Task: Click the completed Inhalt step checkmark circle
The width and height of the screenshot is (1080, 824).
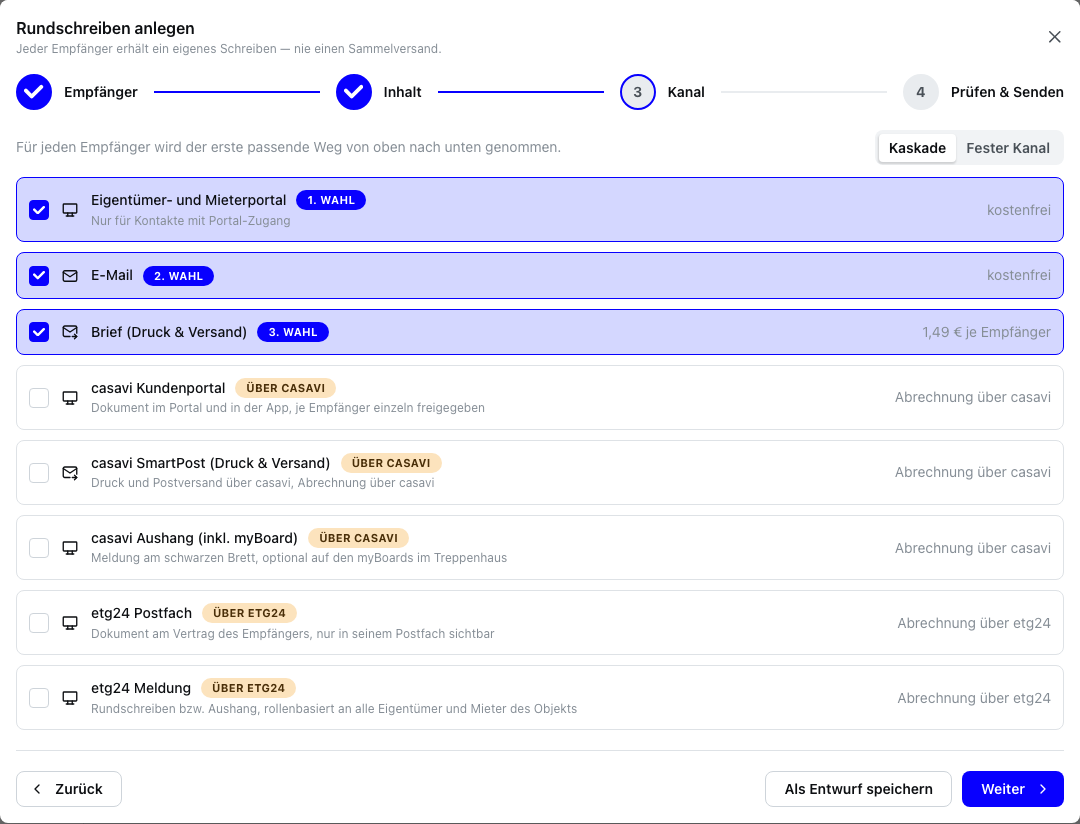Action: point(354,92)
